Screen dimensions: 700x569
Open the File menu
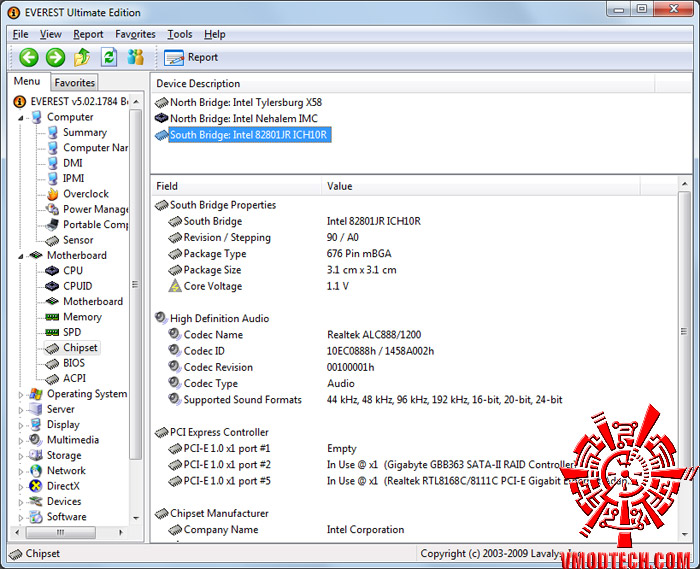(x=21, y=34)
